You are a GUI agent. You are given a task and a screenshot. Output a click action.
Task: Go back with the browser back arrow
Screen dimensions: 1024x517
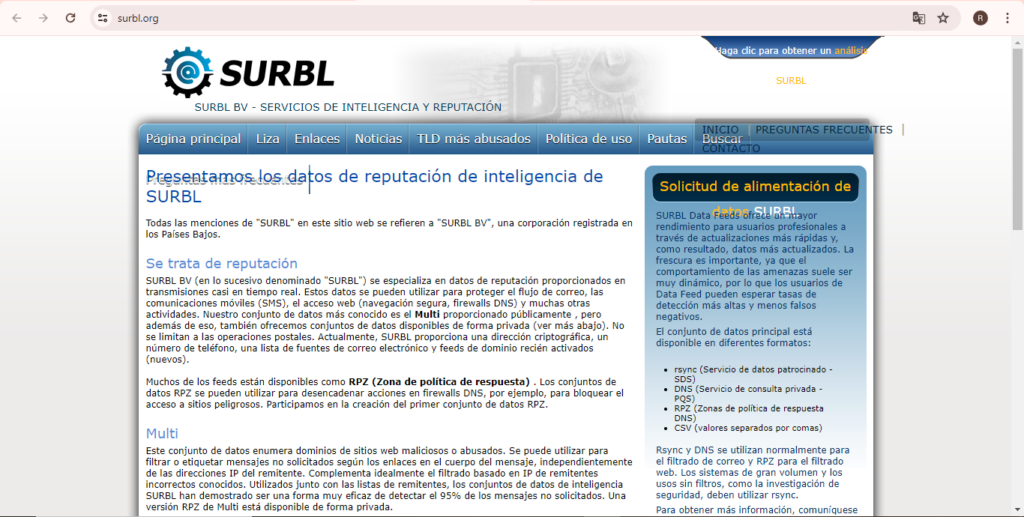(17, 18)
